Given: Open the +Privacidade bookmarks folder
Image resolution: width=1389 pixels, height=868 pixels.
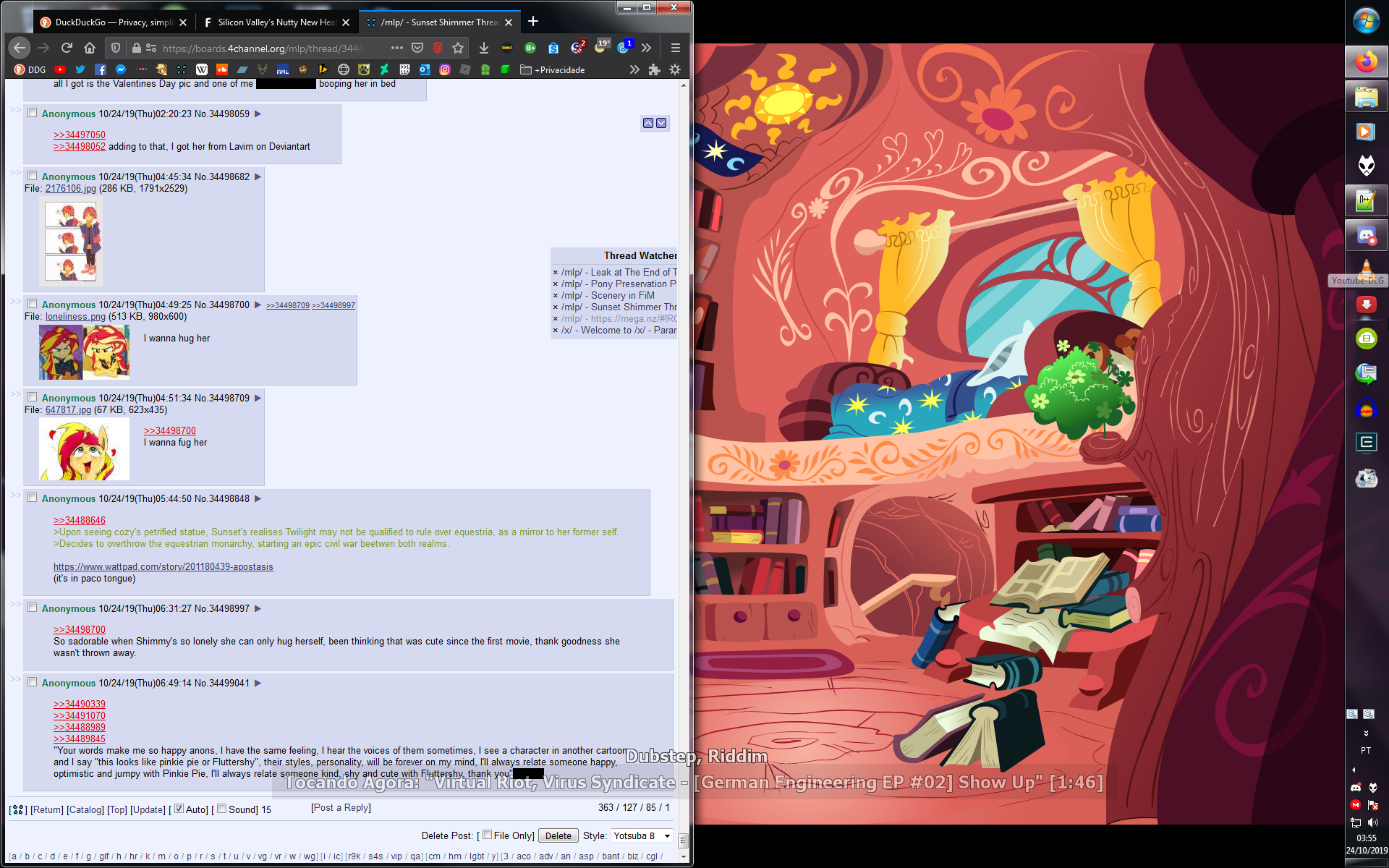Looking at the screenshot, I should tap(553, 69).
